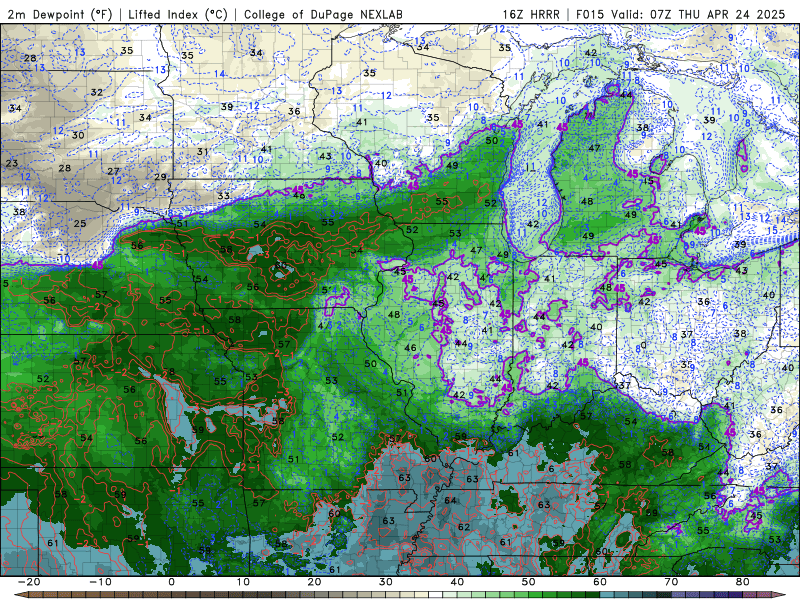This screenshot has width=800, height=600.
Task: Click the "64" dewpoint value on the map
Action: click(450, 500)
